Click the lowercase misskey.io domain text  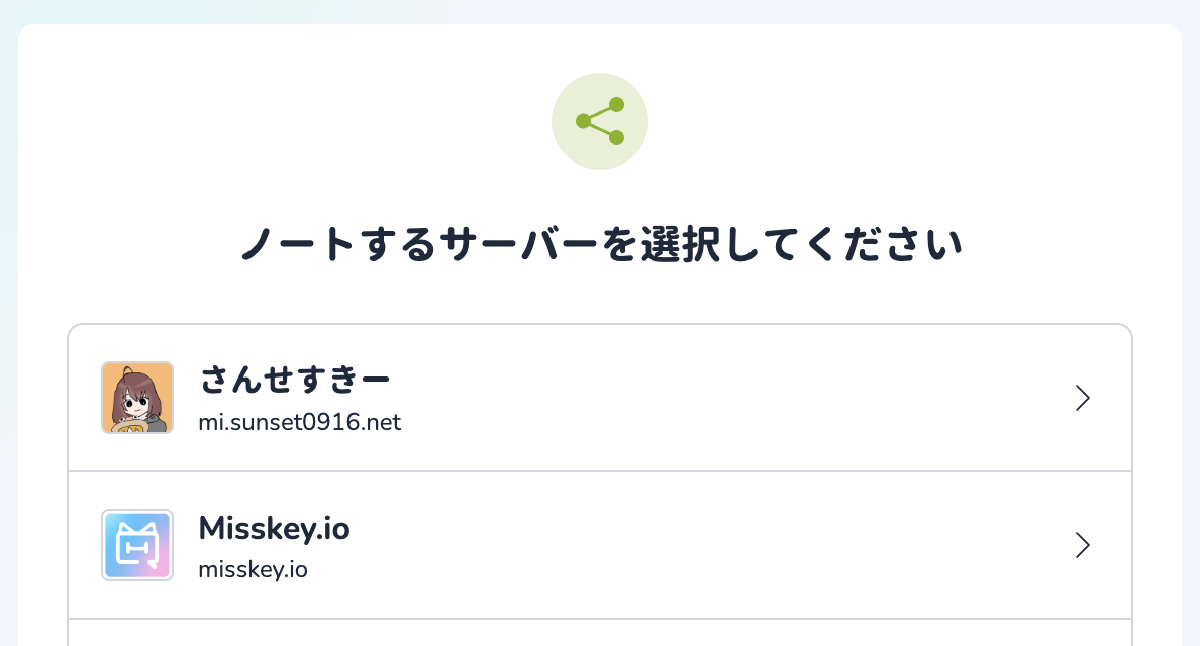coord(253,570)
